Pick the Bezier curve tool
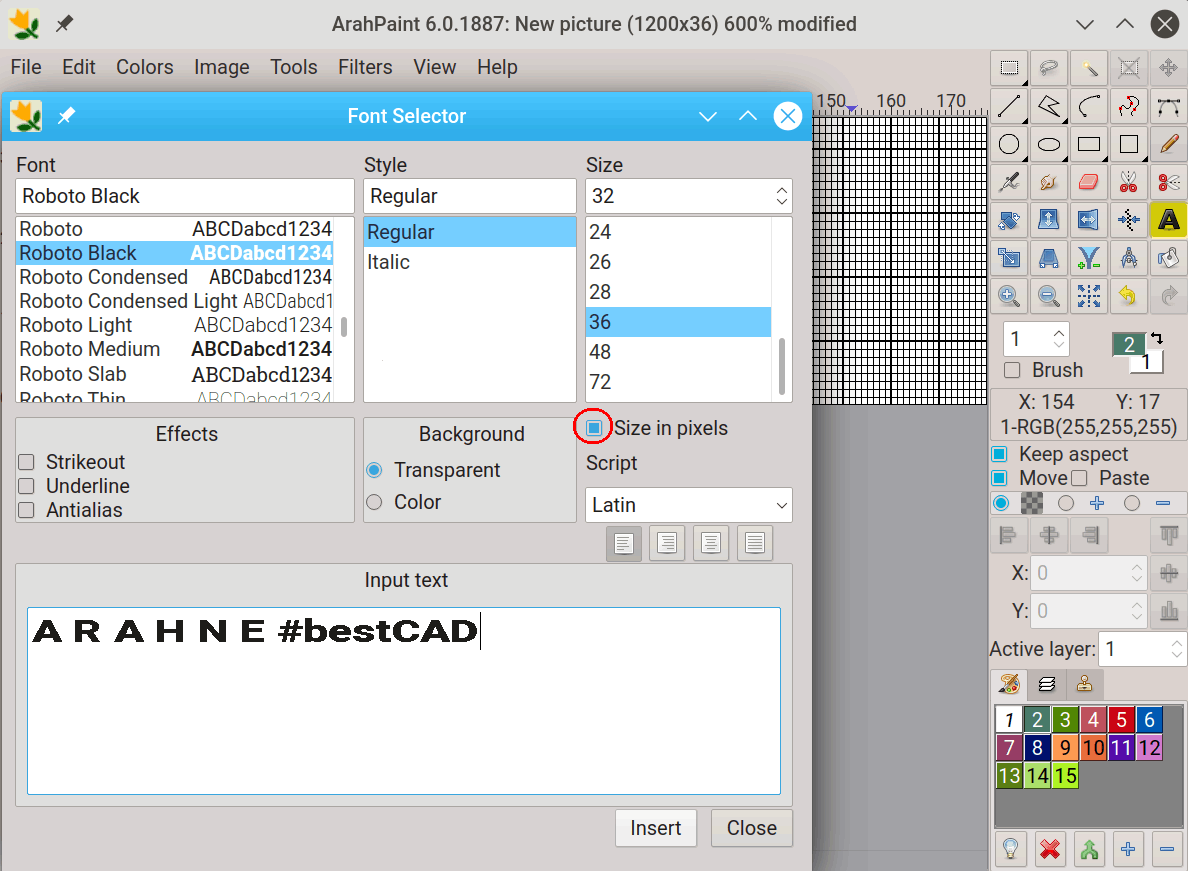Screen dimensions: 1188x871 coord(1168,106)
